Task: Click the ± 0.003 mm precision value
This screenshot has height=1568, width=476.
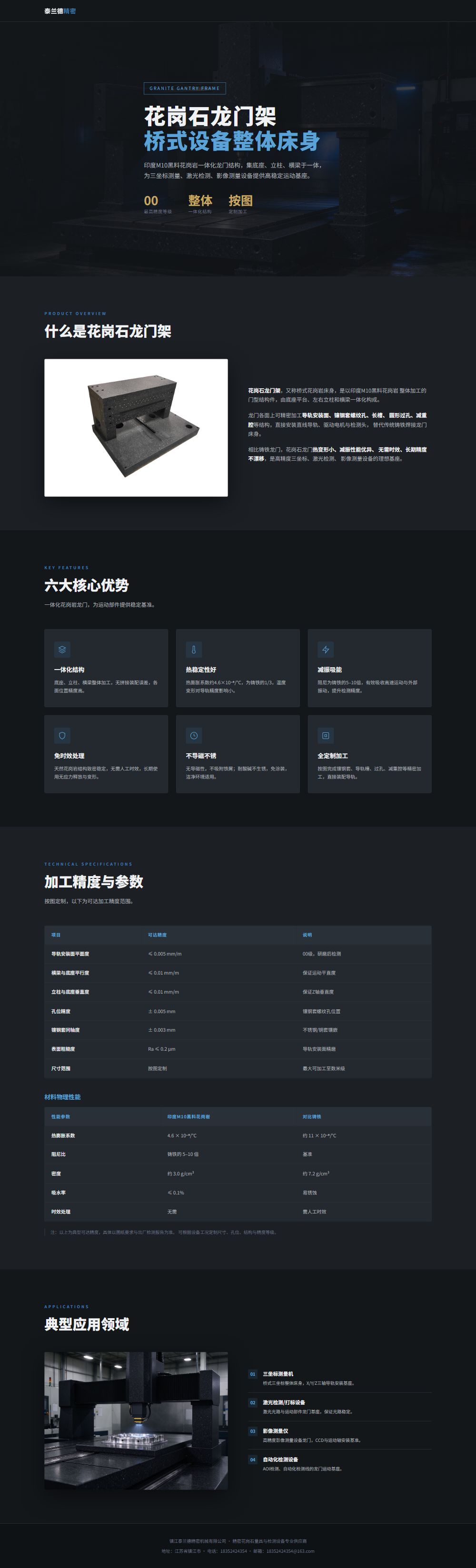Action: coord(162,1030)
